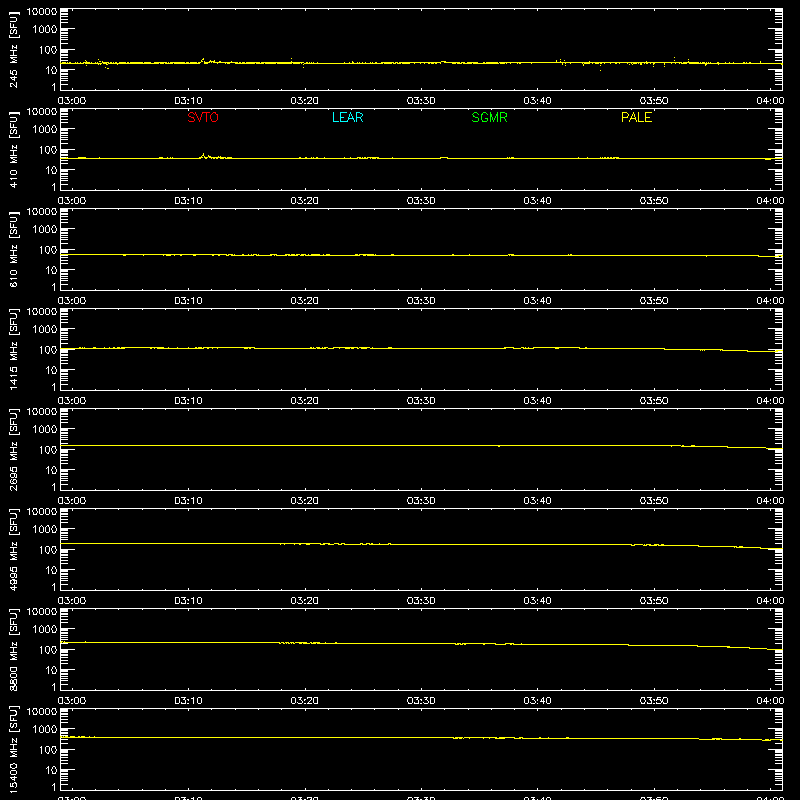Select the 1415 MHz [SFU] axis label
Image resolution: width=800 pixels, height=800 pixels.
click(13, 349)
